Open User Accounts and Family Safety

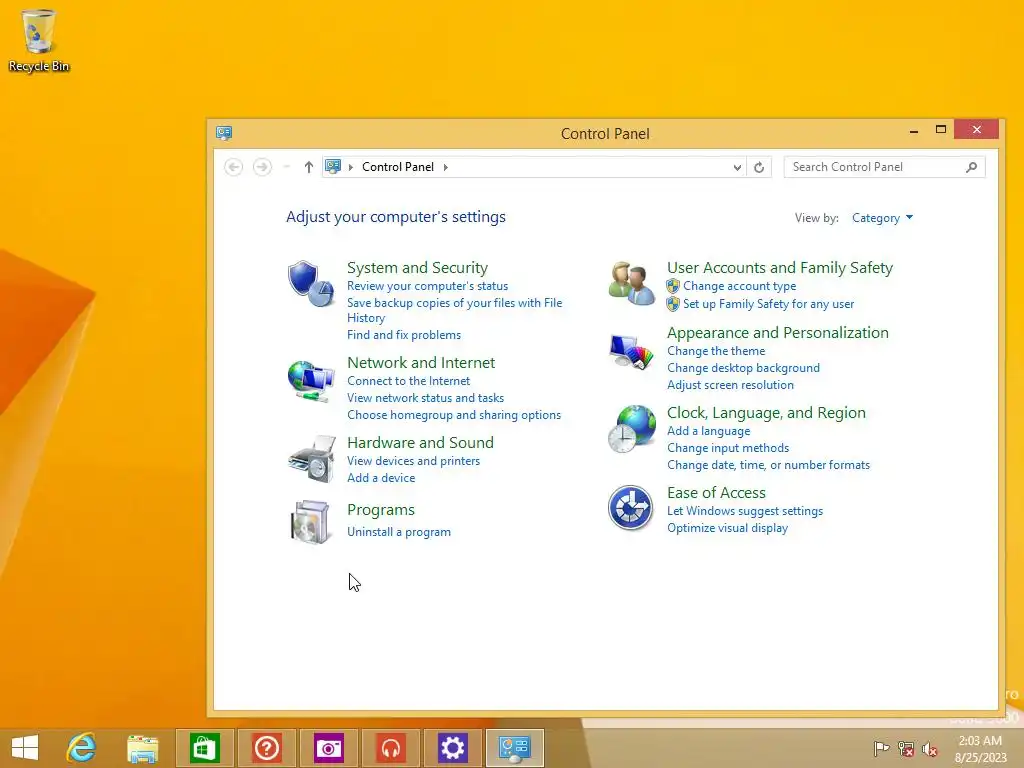click(780, 268)
